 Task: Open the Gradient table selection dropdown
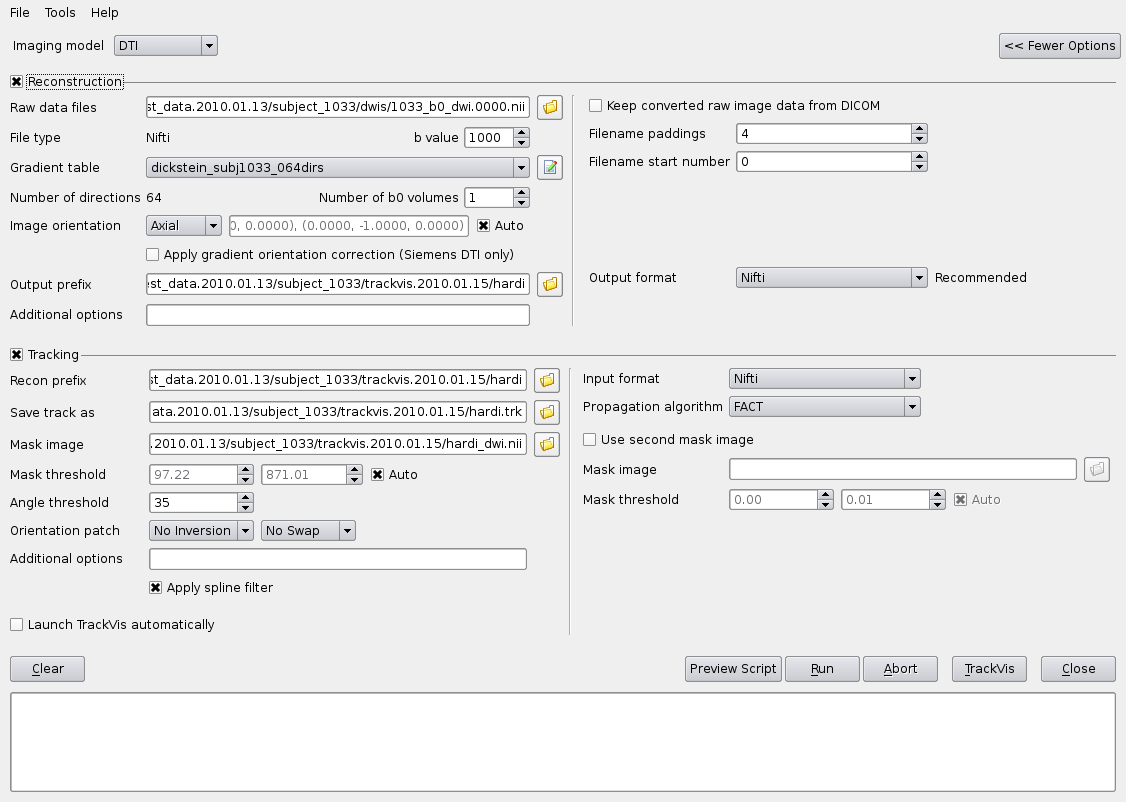point(337,167)
